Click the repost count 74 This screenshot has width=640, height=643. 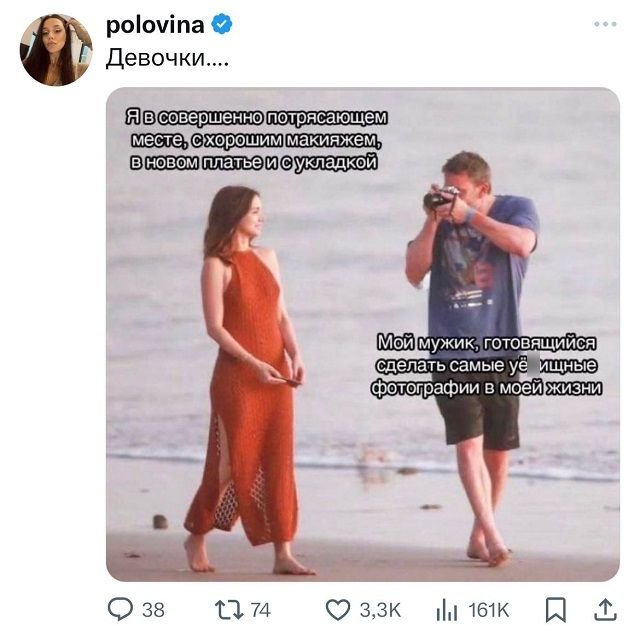(260, 609)
